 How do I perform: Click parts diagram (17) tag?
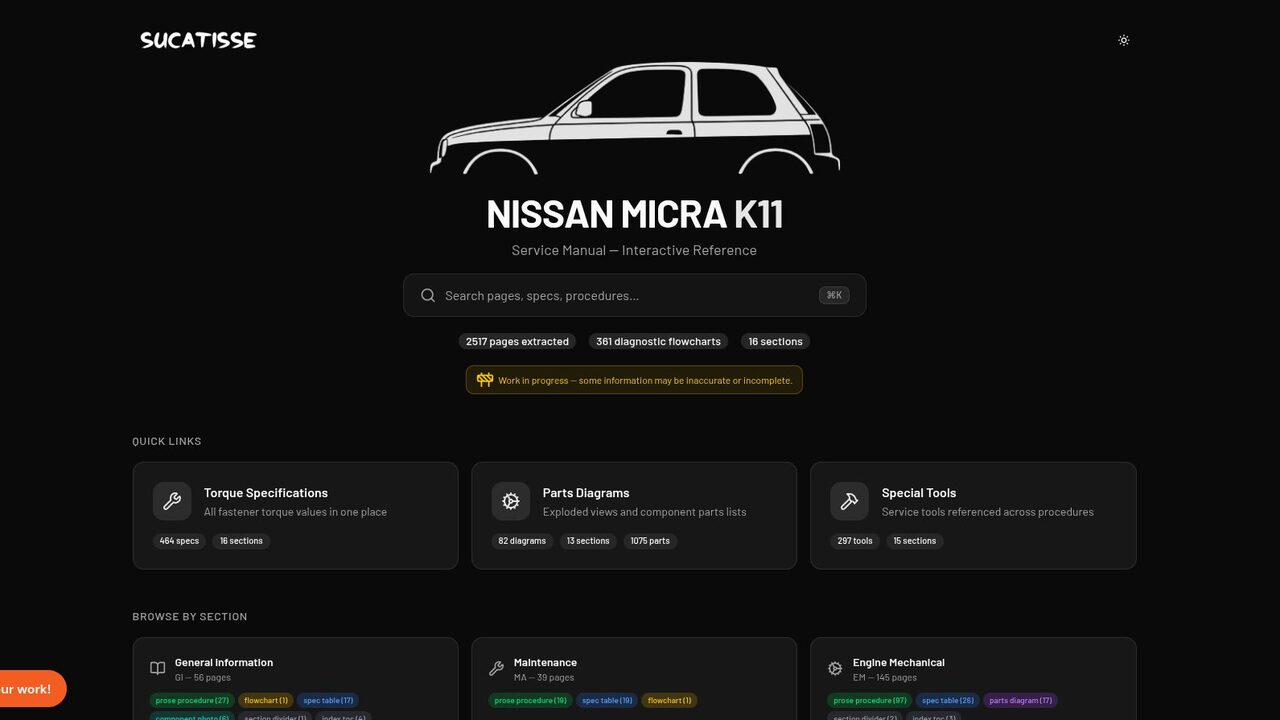coord(1020,700)
